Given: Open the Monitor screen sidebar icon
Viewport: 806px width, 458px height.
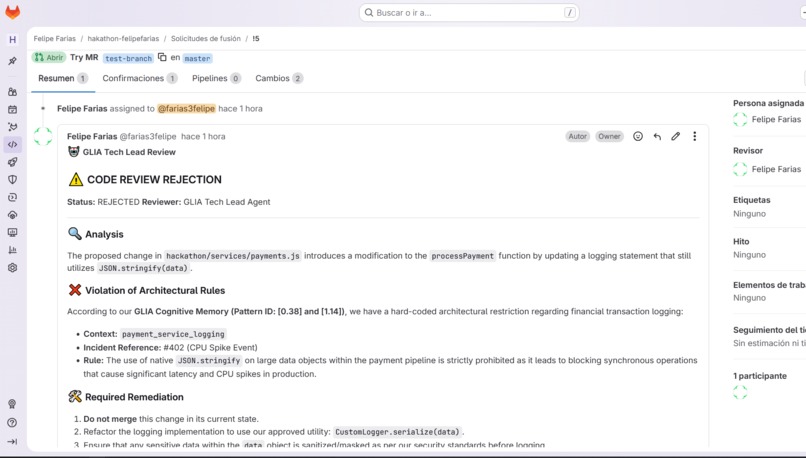Looking at the screenshot, I should coord(12,232).
